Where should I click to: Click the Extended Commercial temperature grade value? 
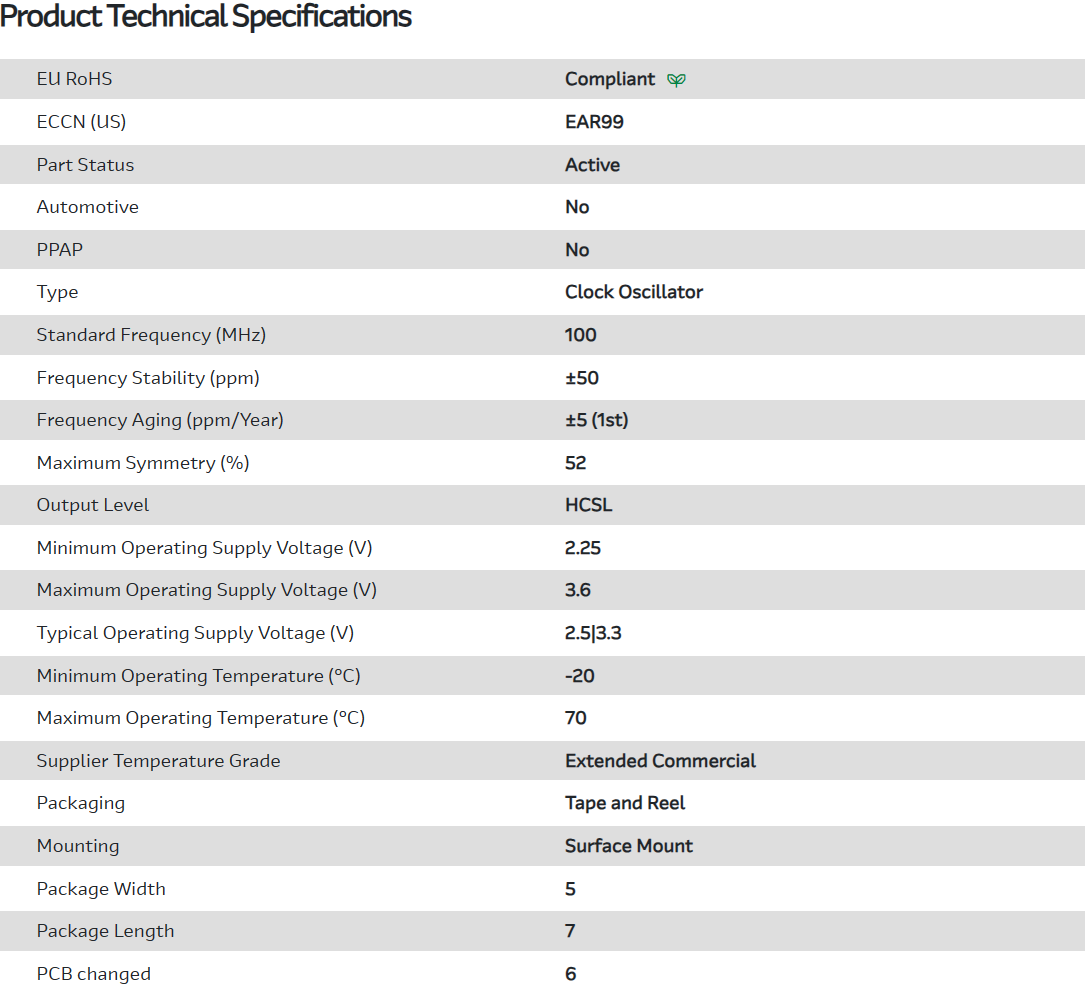660,761
